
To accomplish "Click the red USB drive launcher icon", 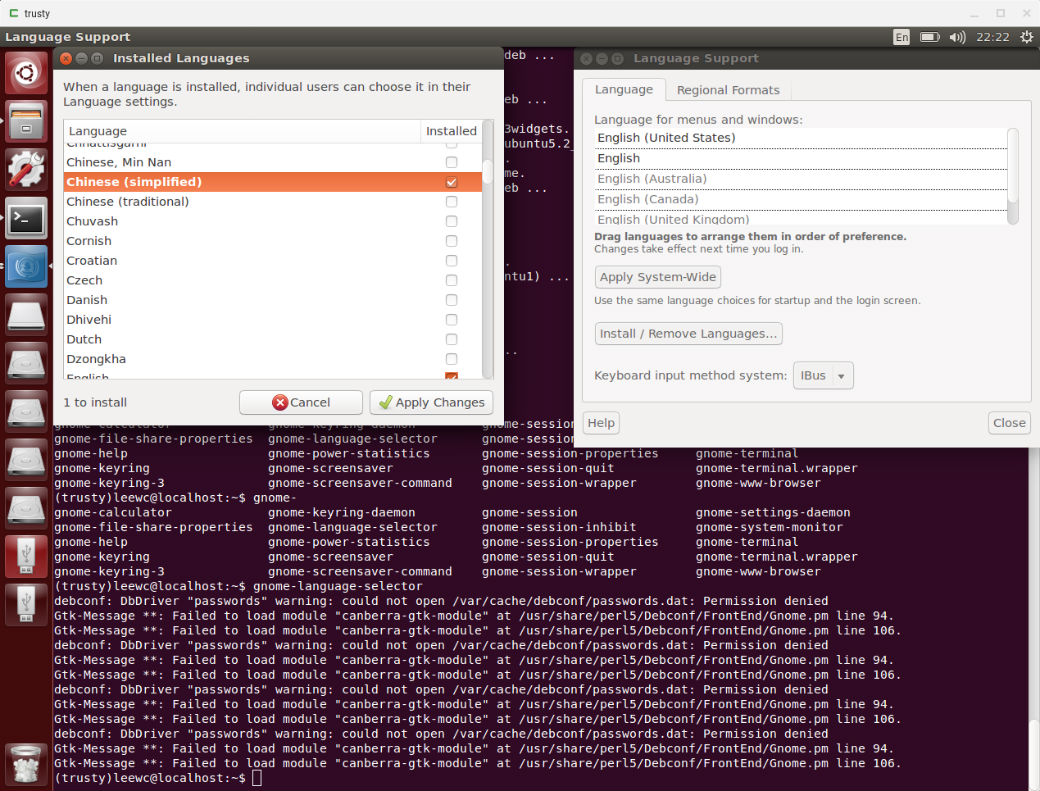I will [x=26, y=556].
